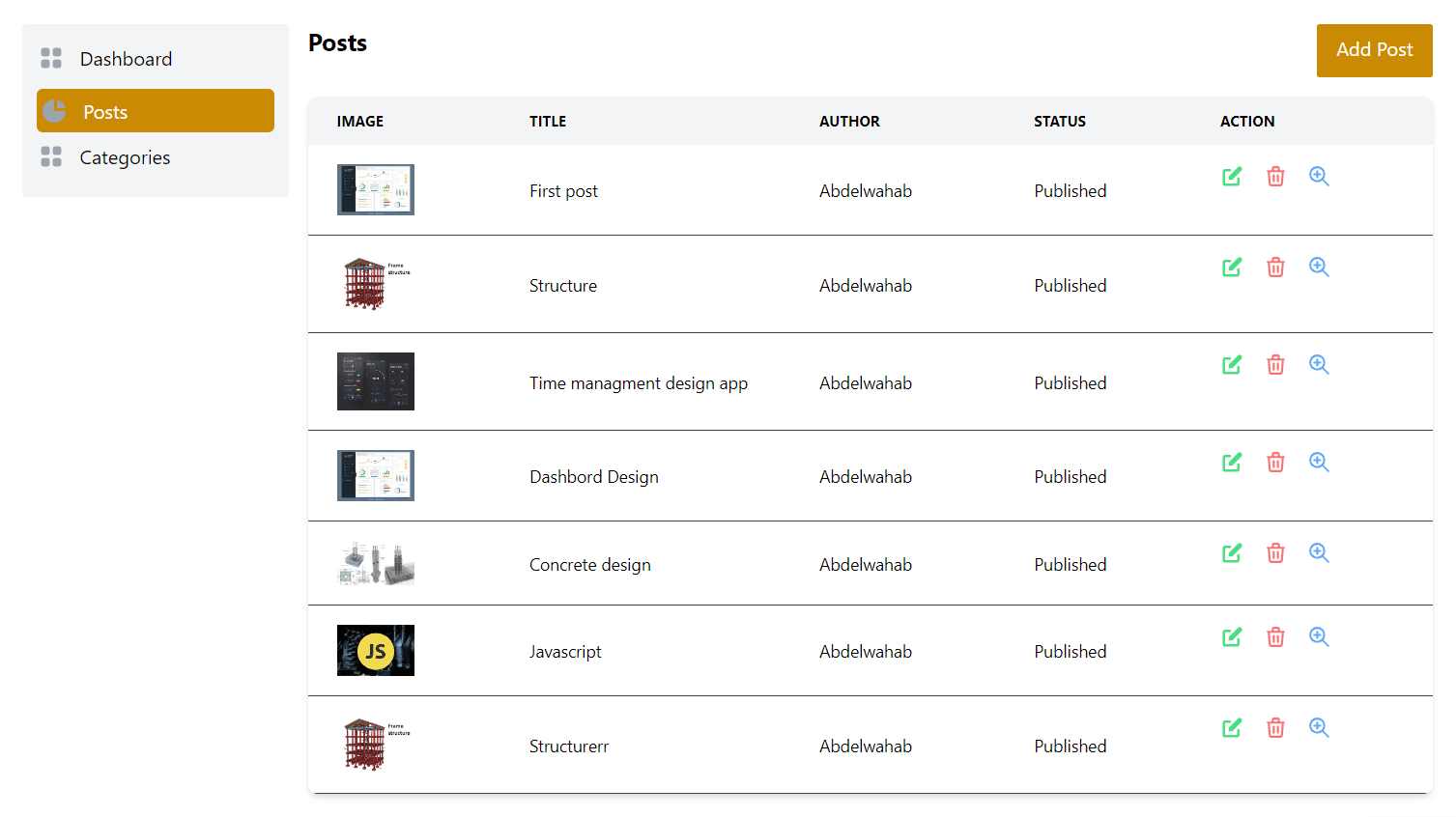Delete the Javascript post via trash icon
The height and width of the screenshot is (817, 1456).
point(1275,637)
